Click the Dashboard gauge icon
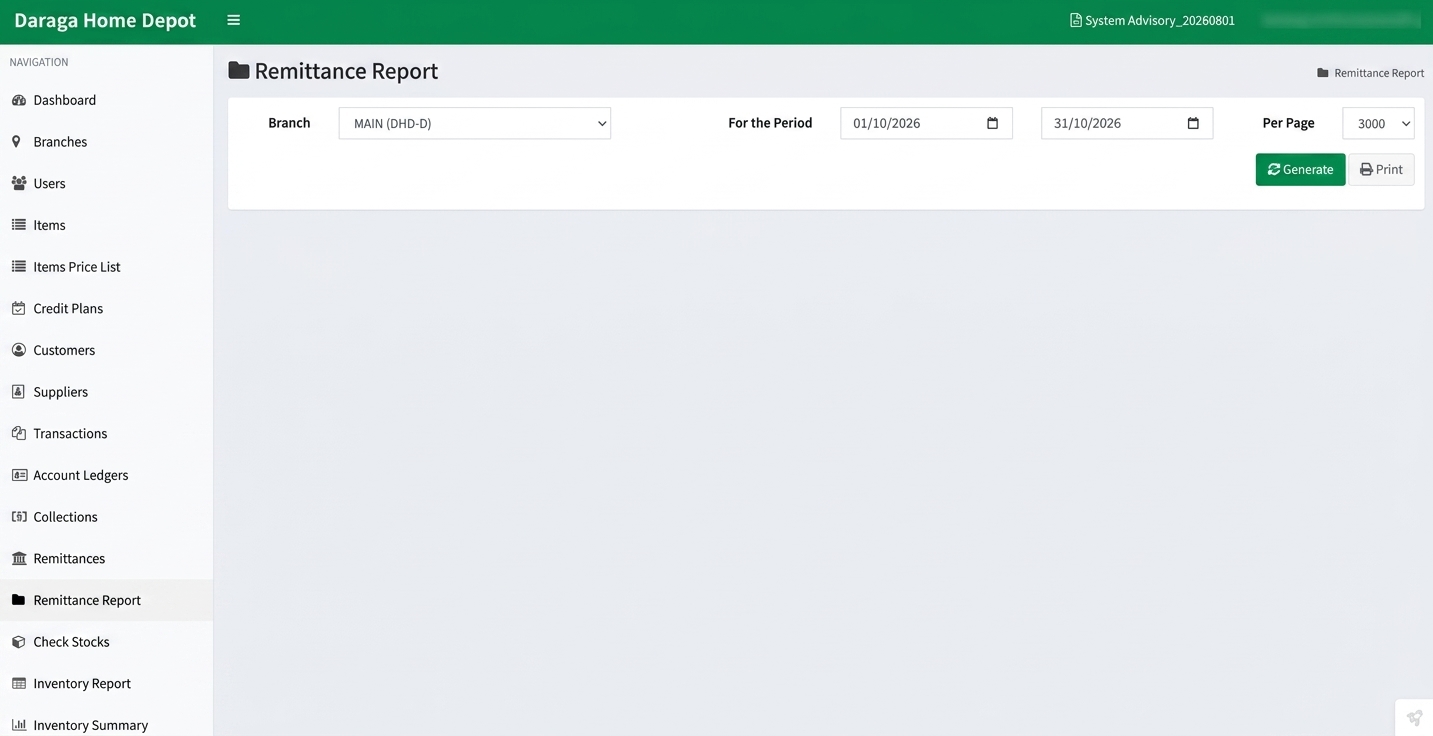1433x736 pixels. [x=18, y=100]
